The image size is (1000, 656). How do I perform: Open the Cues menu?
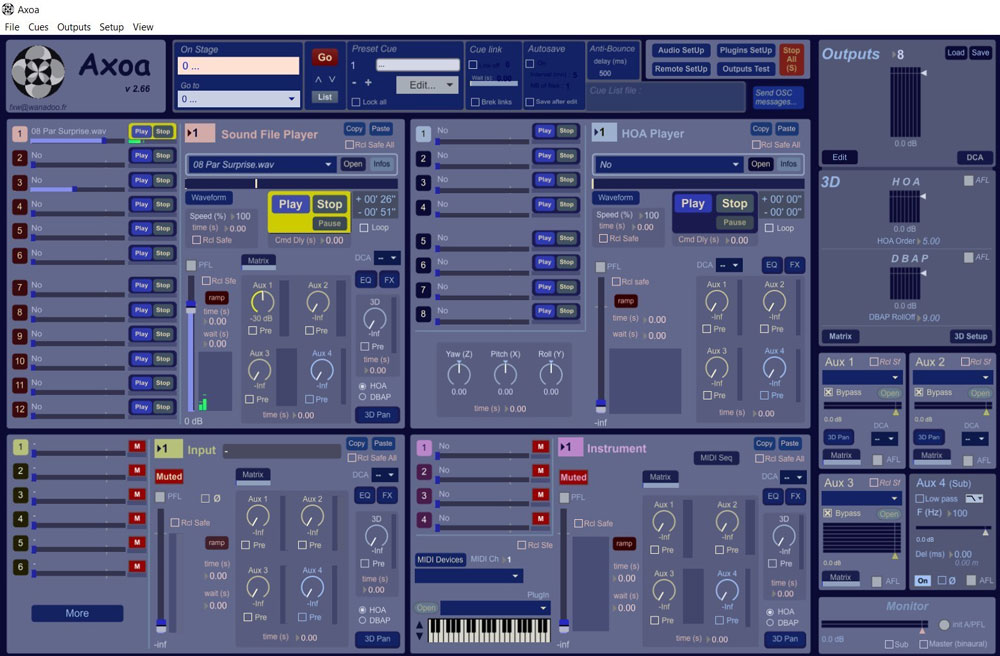click(x=38, y=27)
